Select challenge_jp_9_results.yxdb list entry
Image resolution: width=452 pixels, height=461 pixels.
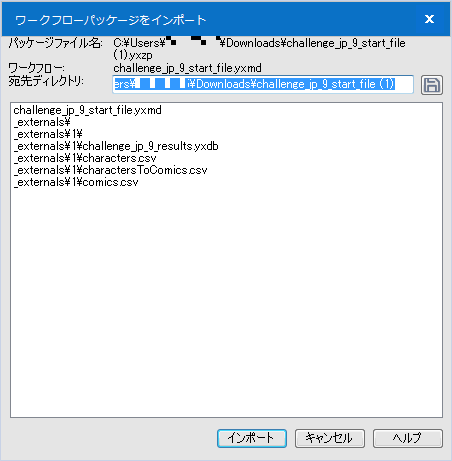116,146
